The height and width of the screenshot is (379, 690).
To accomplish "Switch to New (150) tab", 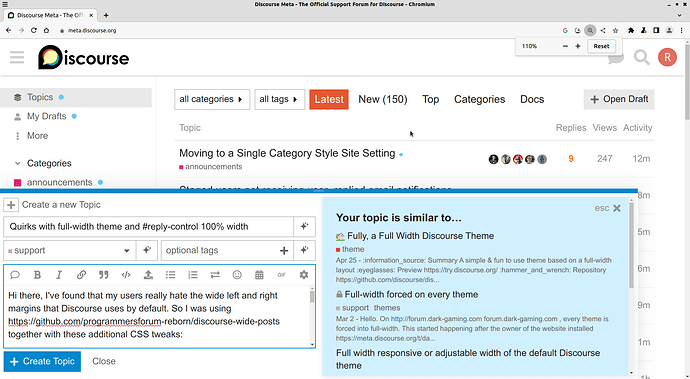I will [x=383, y=99].
